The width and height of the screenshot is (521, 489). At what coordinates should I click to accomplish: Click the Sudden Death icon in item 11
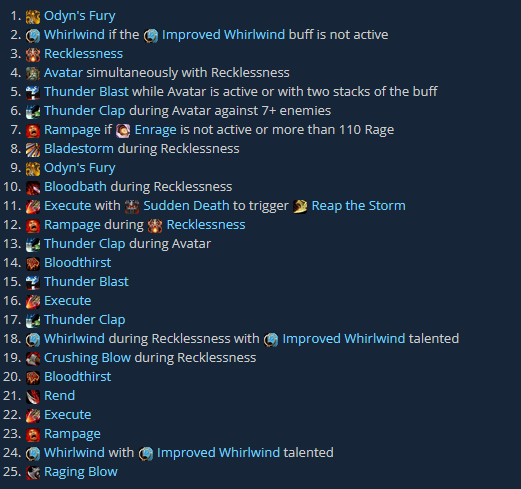pyautogui.click(x=132, y=207)
